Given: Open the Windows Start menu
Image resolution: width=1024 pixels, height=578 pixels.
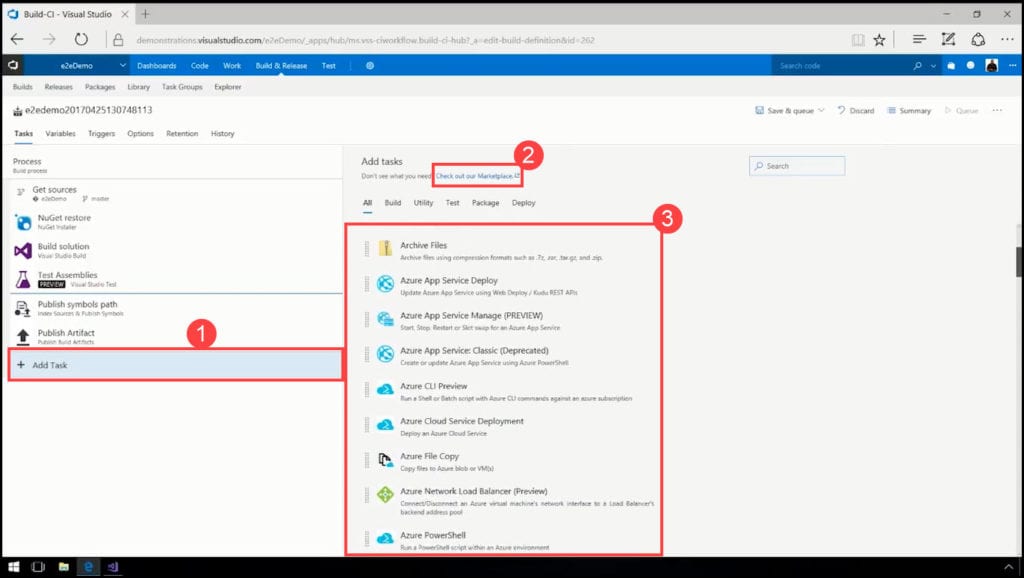Looking at the screenshot, I should [x=13, y=567].
